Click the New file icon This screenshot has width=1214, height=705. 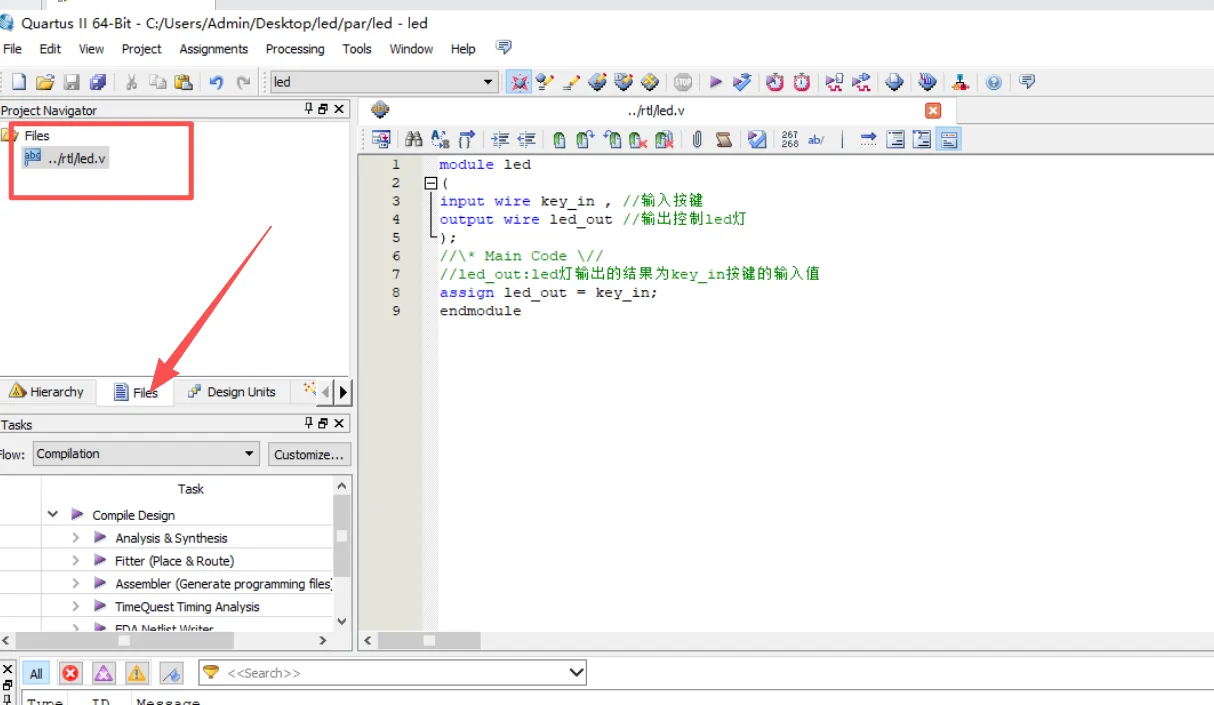pyautogui.click(x=18, y=82)
